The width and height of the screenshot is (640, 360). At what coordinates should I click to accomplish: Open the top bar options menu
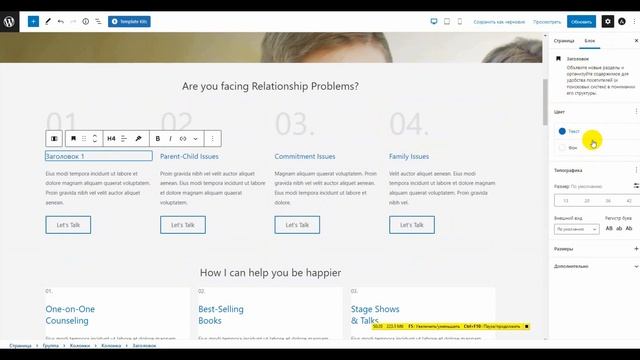[x=635, y=21]
